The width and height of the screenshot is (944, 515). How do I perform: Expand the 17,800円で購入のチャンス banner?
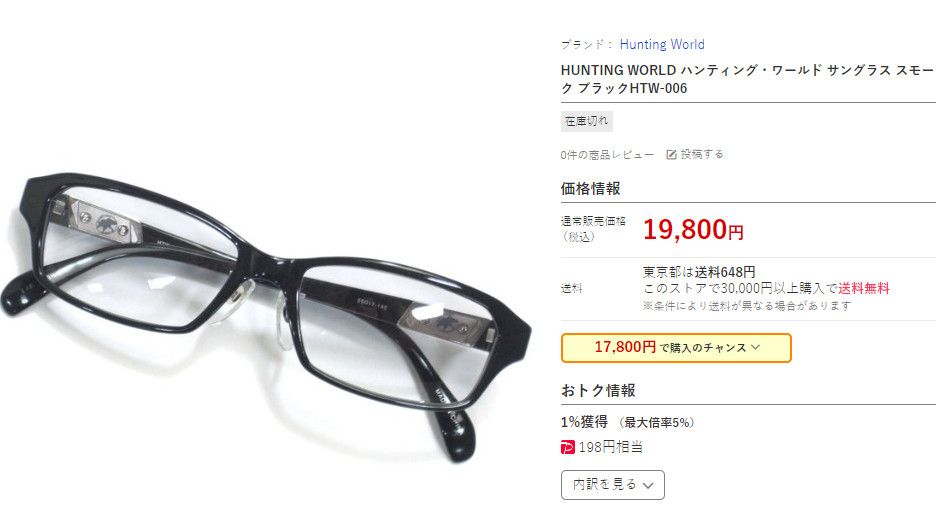click(675, 348)
